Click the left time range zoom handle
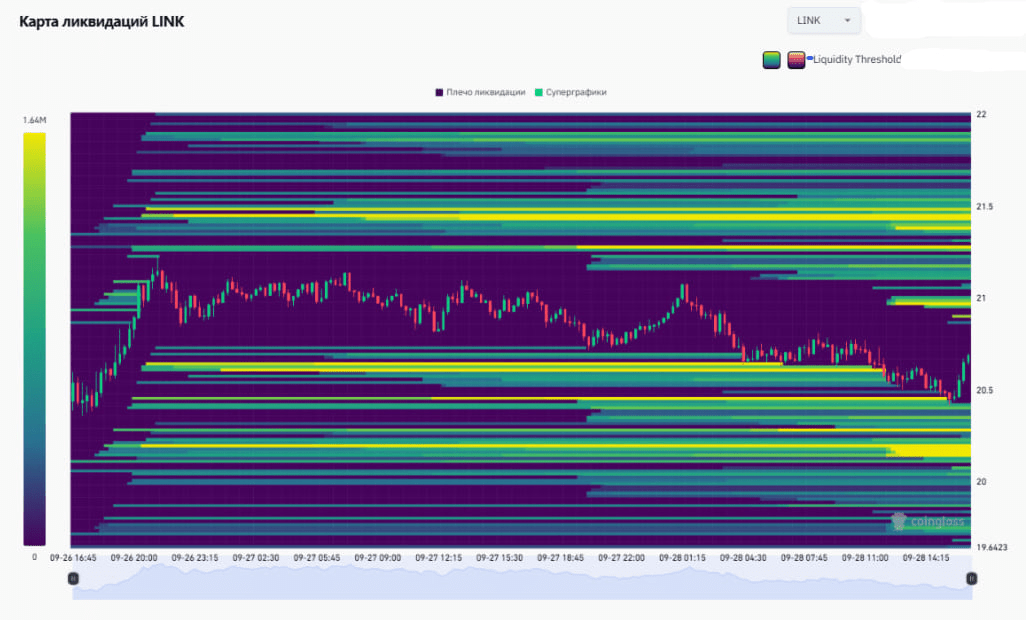 click(x=73, y=578)
